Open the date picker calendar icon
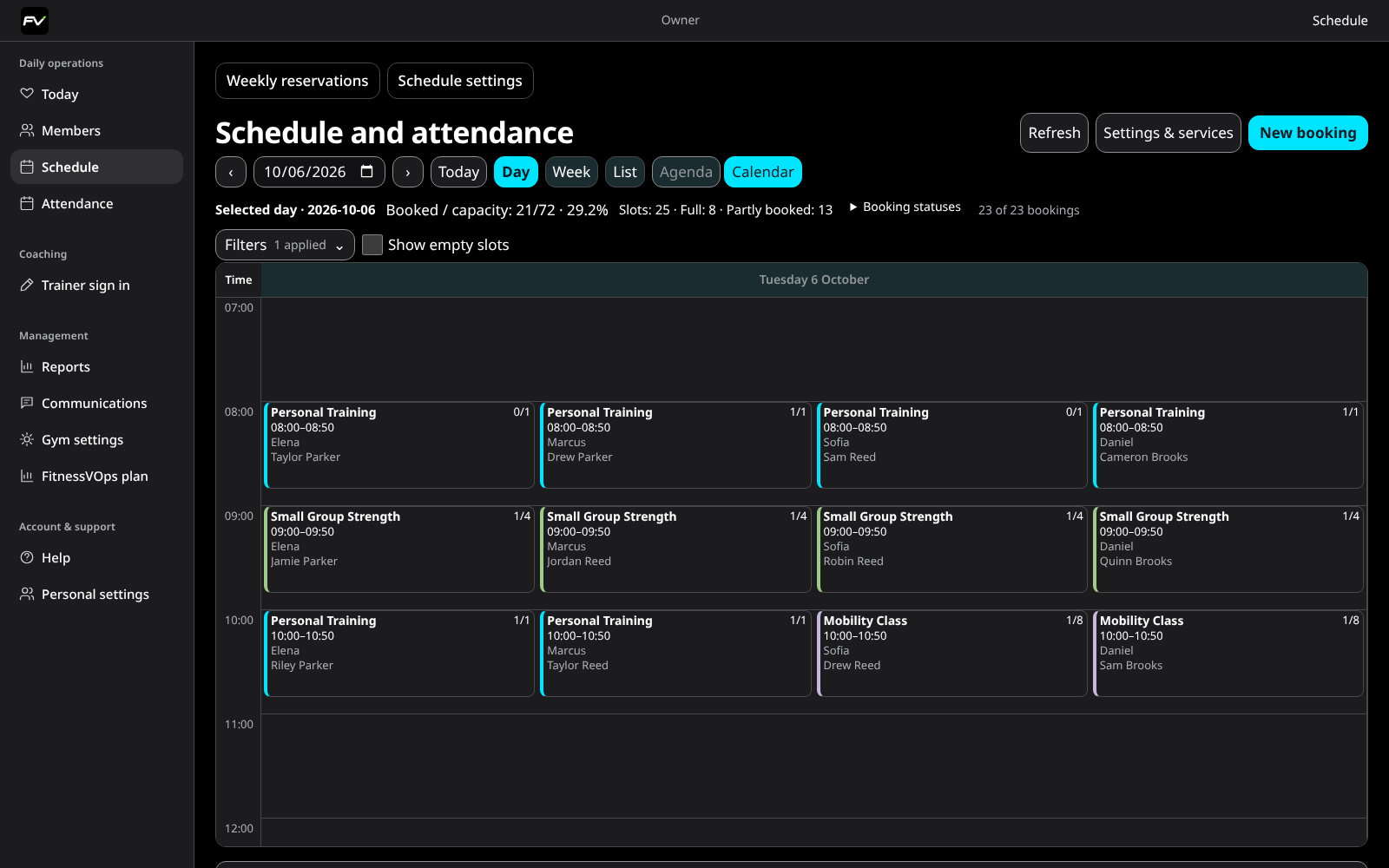 [x=367, y=171]
